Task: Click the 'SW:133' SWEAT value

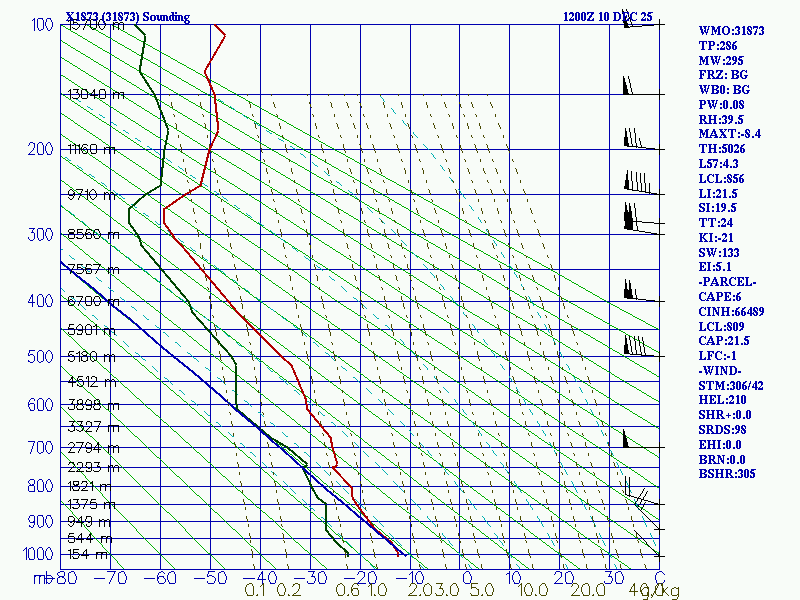Action: (718, 253)
